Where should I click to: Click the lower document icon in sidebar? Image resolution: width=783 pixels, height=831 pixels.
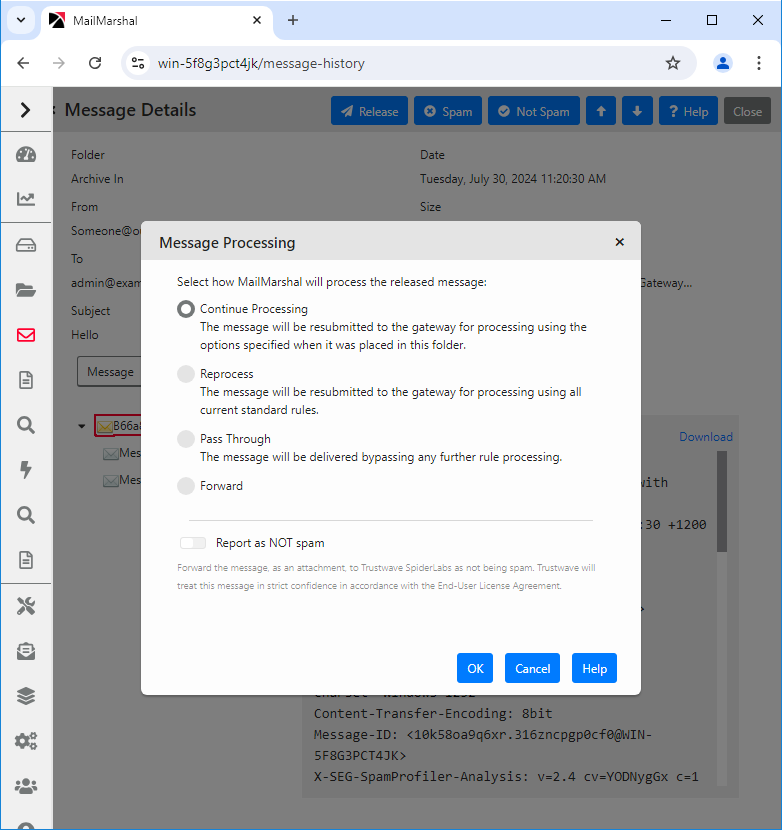click(x=26, y=560)
